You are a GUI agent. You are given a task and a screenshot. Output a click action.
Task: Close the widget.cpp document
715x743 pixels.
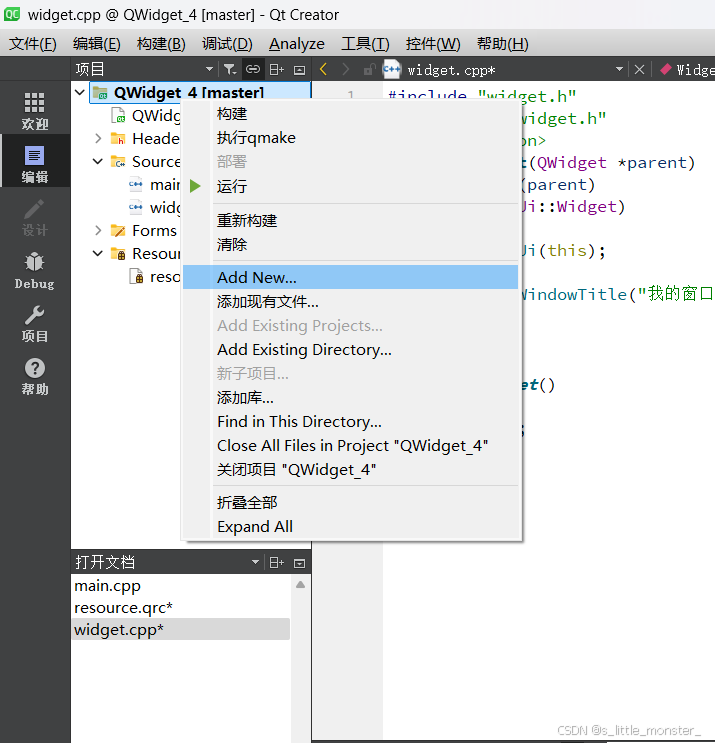[x=639, y=70]
